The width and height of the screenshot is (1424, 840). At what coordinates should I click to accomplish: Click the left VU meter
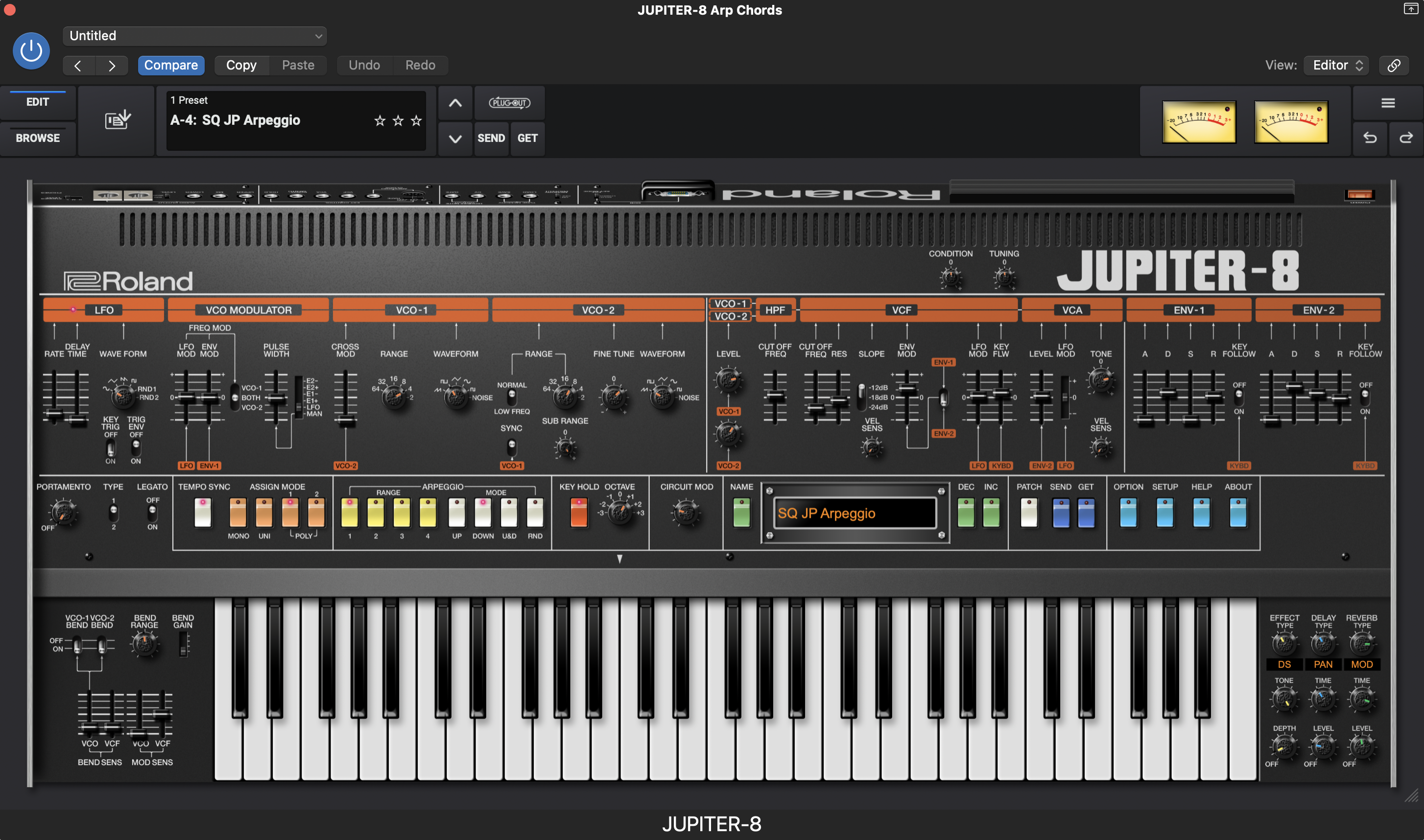pos(1199,122)
